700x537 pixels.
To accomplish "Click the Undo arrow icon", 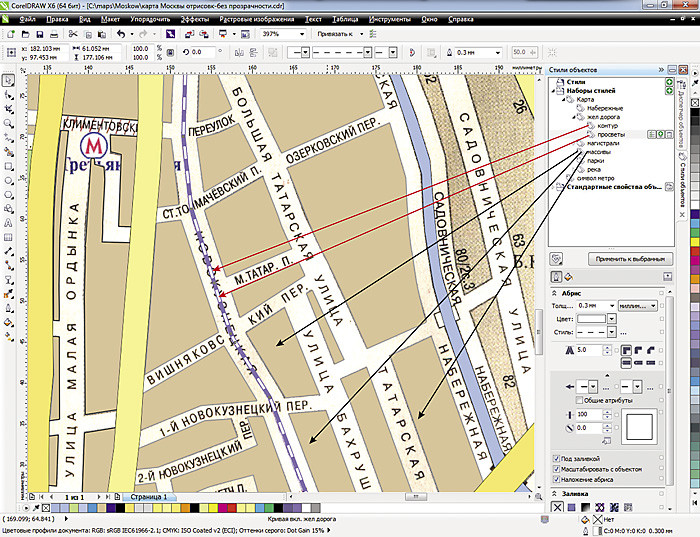I will point(121,34).
